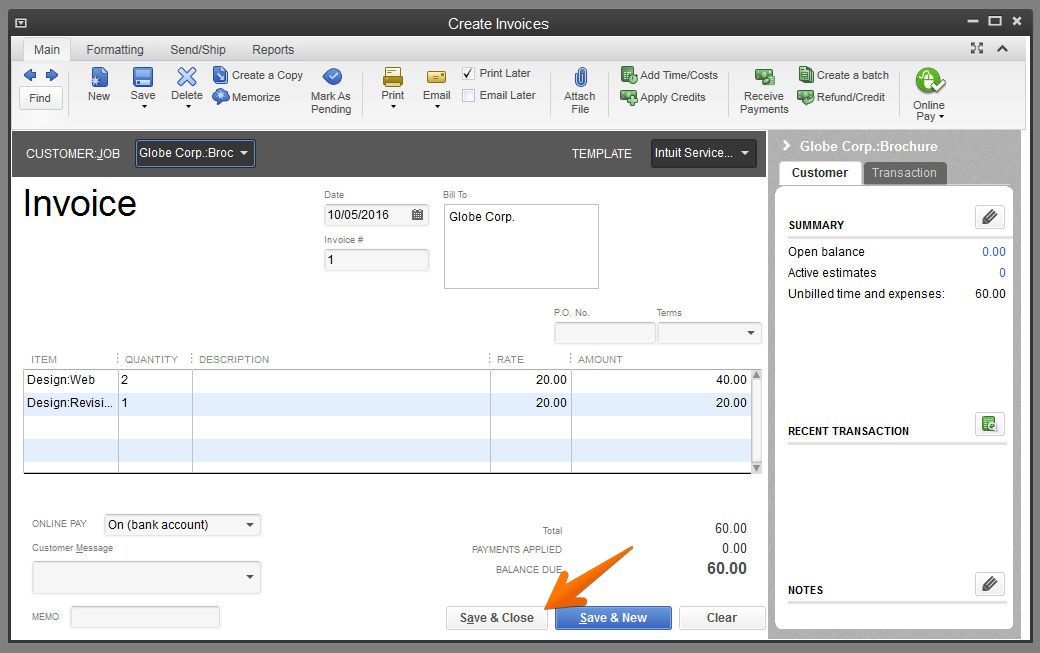Click the Find button
The height and width of the screenshot is (653, 1040).
pyautogui.click(x=40, y=98)
